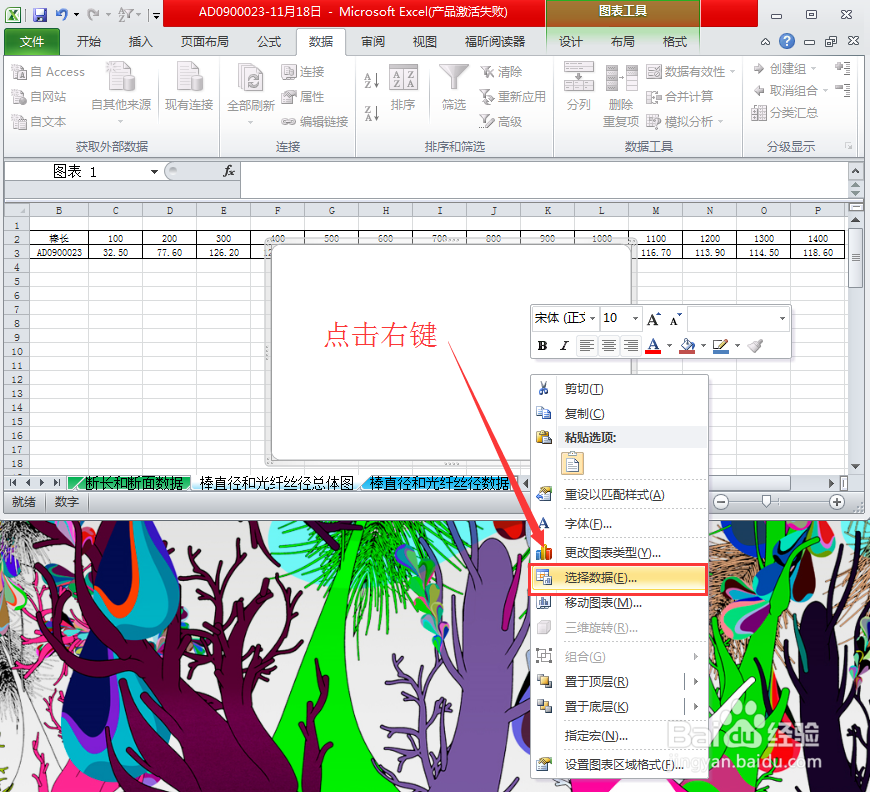Click Consolidate (合并计算)
This screenshot has width=870, height=792.
tap(680, 97)
